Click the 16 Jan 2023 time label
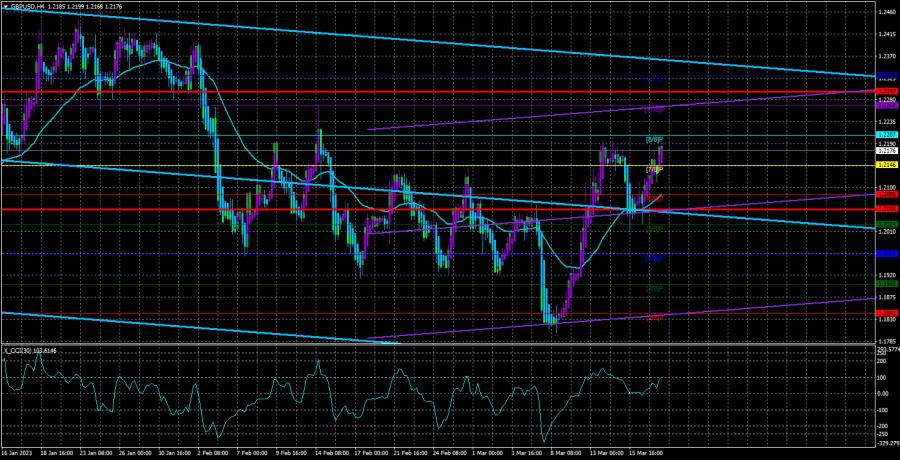 18,453
